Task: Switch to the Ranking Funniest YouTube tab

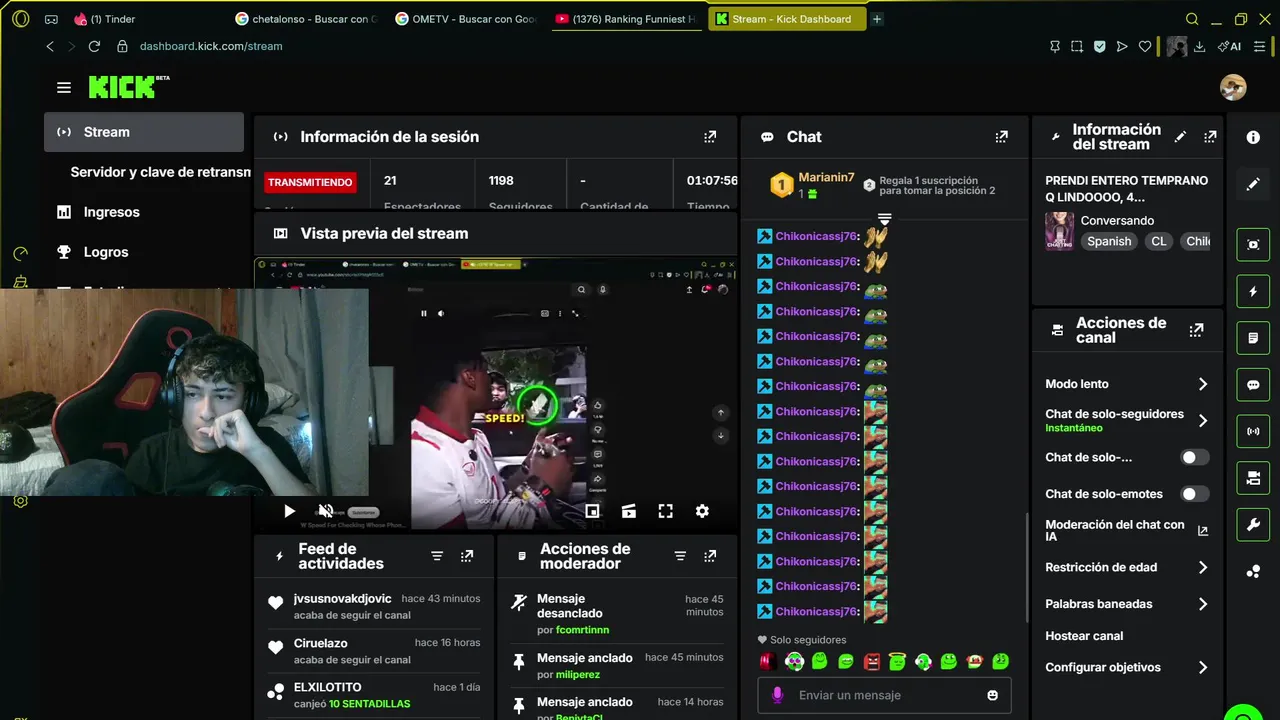Action: pos(626,19)
